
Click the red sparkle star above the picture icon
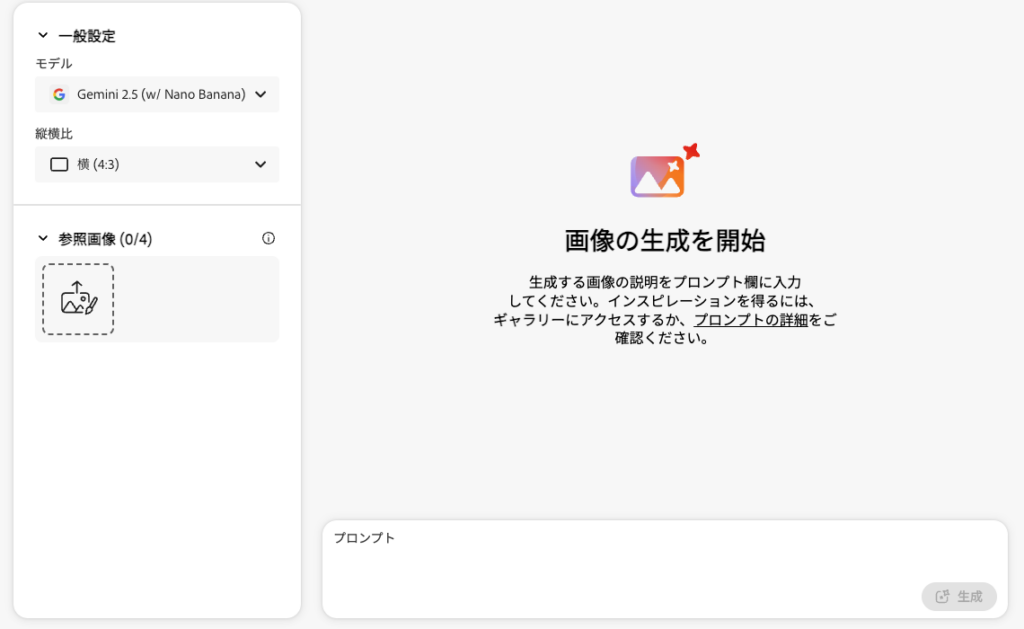(x=690, y=152)
